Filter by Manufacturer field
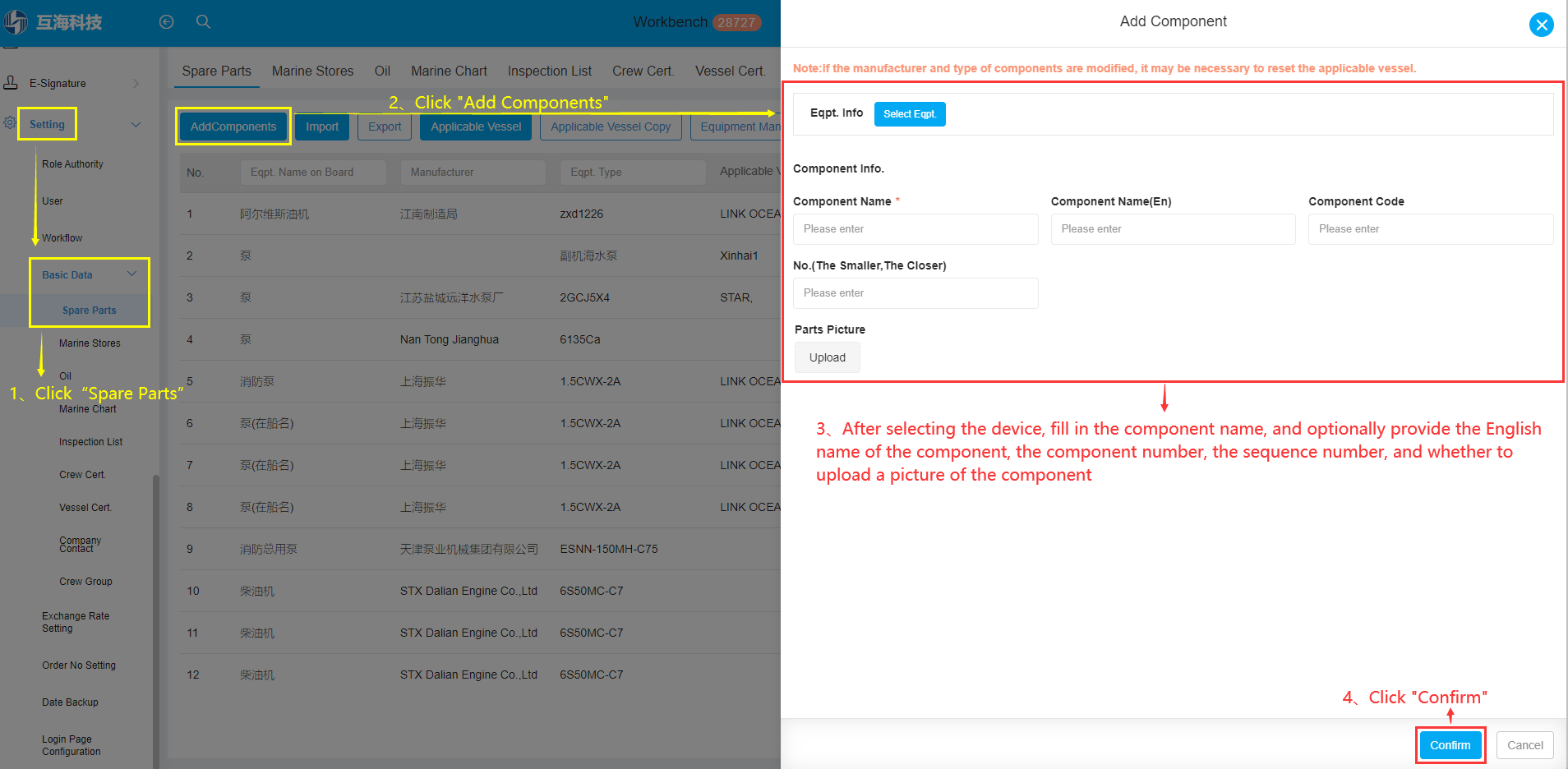The width and height of the screenshot is (1568, 769). tap(473, 173)
